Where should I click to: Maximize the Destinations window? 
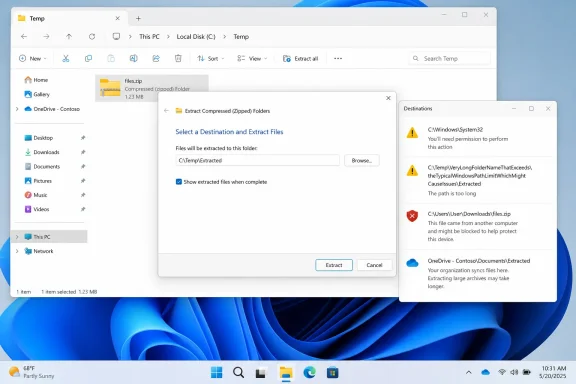(531, 108)
